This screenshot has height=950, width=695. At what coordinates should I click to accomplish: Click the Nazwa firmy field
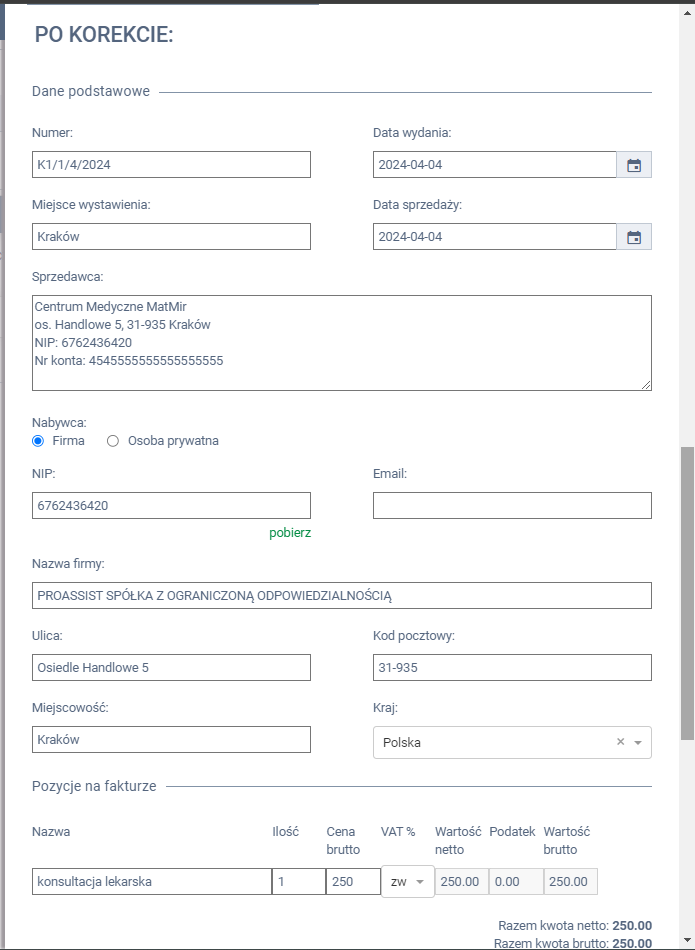tap(341, 595)
